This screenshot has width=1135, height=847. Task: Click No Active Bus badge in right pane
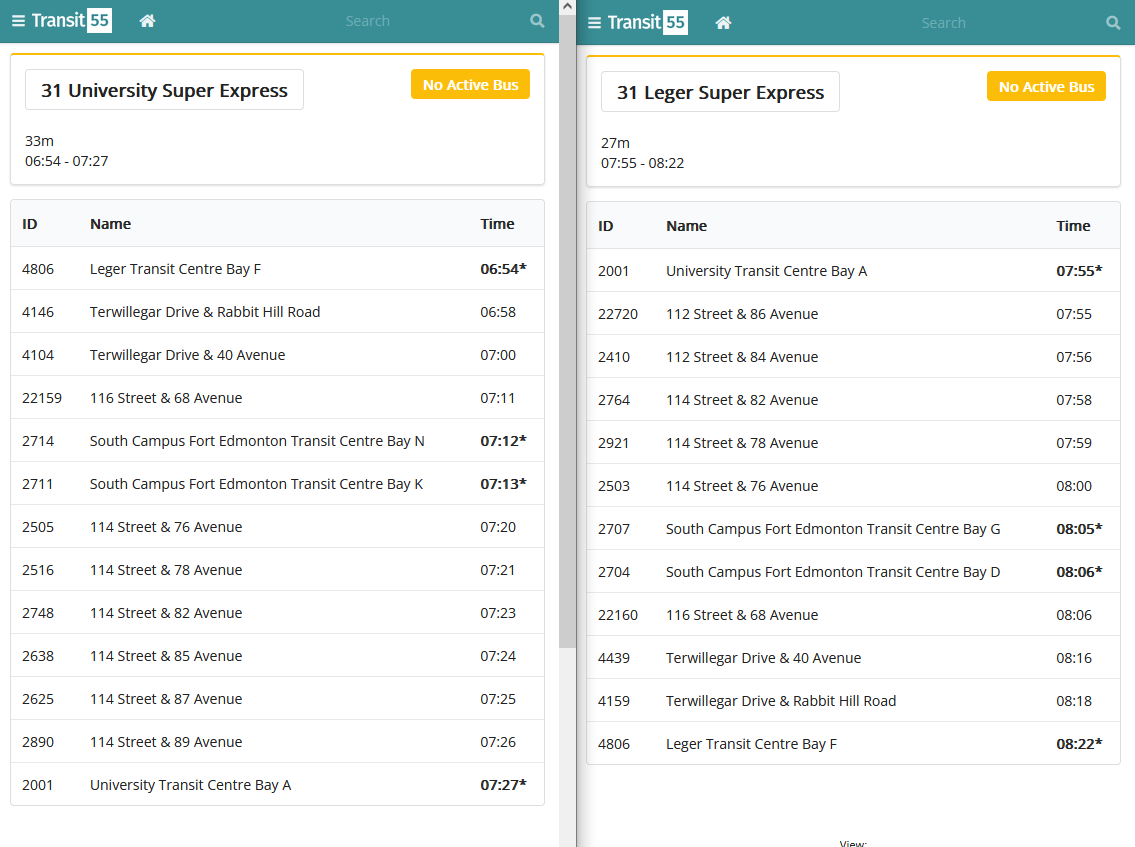pyautogui.click(x=1046, y=87)
